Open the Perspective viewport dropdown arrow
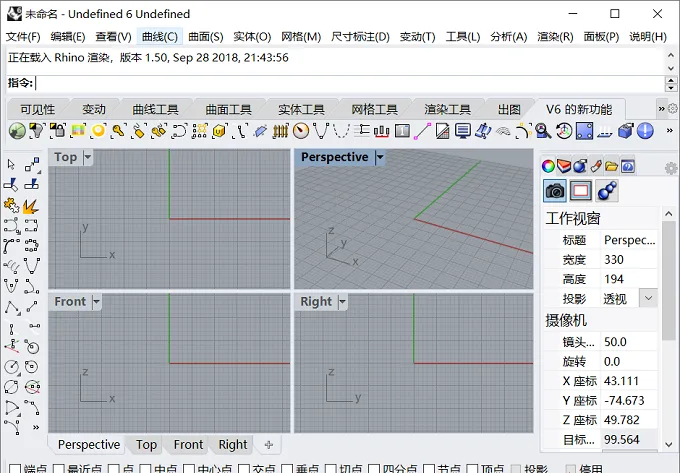 [x=380, y=157]
